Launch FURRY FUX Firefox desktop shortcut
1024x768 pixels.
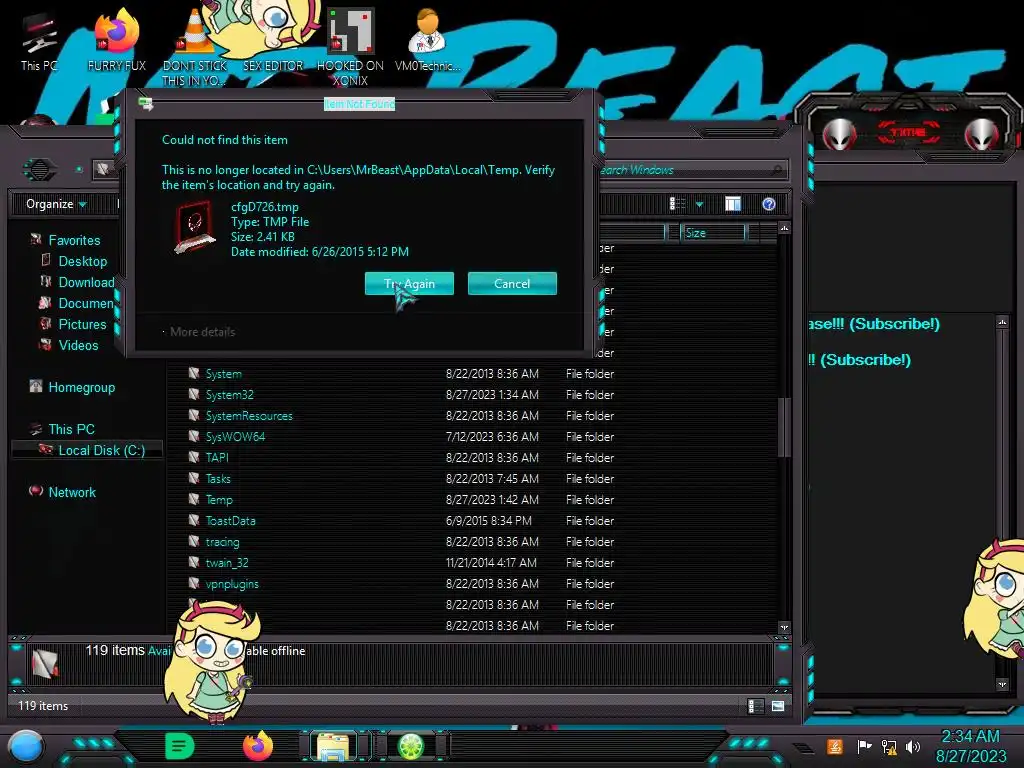117,41
